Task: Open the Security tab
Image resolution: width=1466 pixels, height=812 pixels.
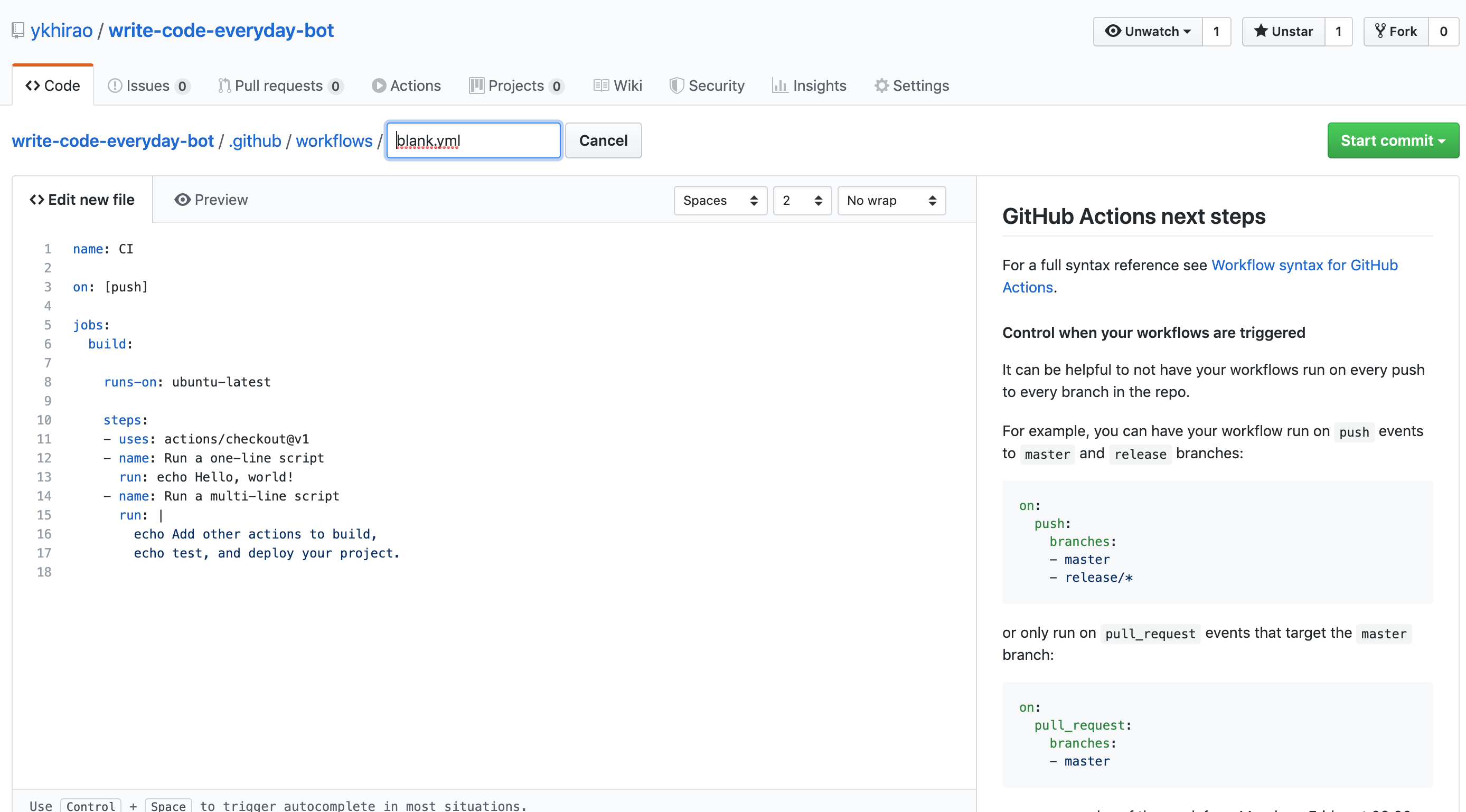Action: coord(707,86)
